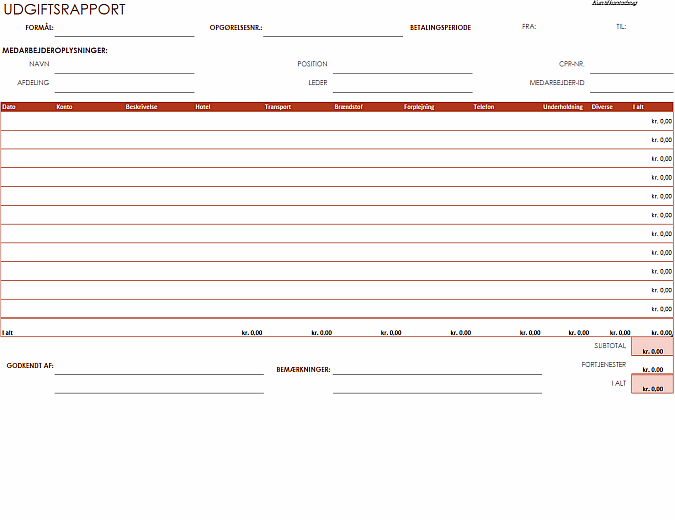Select the Brændstof column header
The width and height of the screenshot is (675, 520).
pyautogui.click(x=349, y=106)
